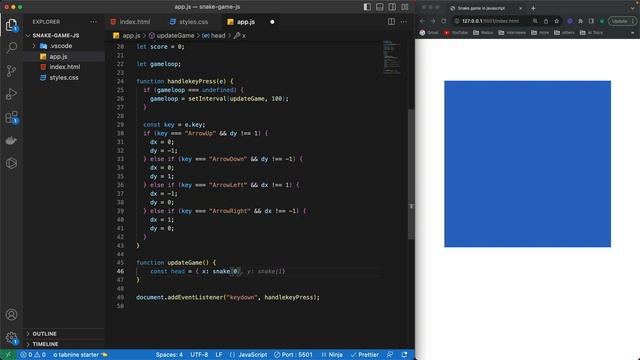Screen dimensions: 640x360
Task: Select the Snake game browser tab
Action: 486,8
